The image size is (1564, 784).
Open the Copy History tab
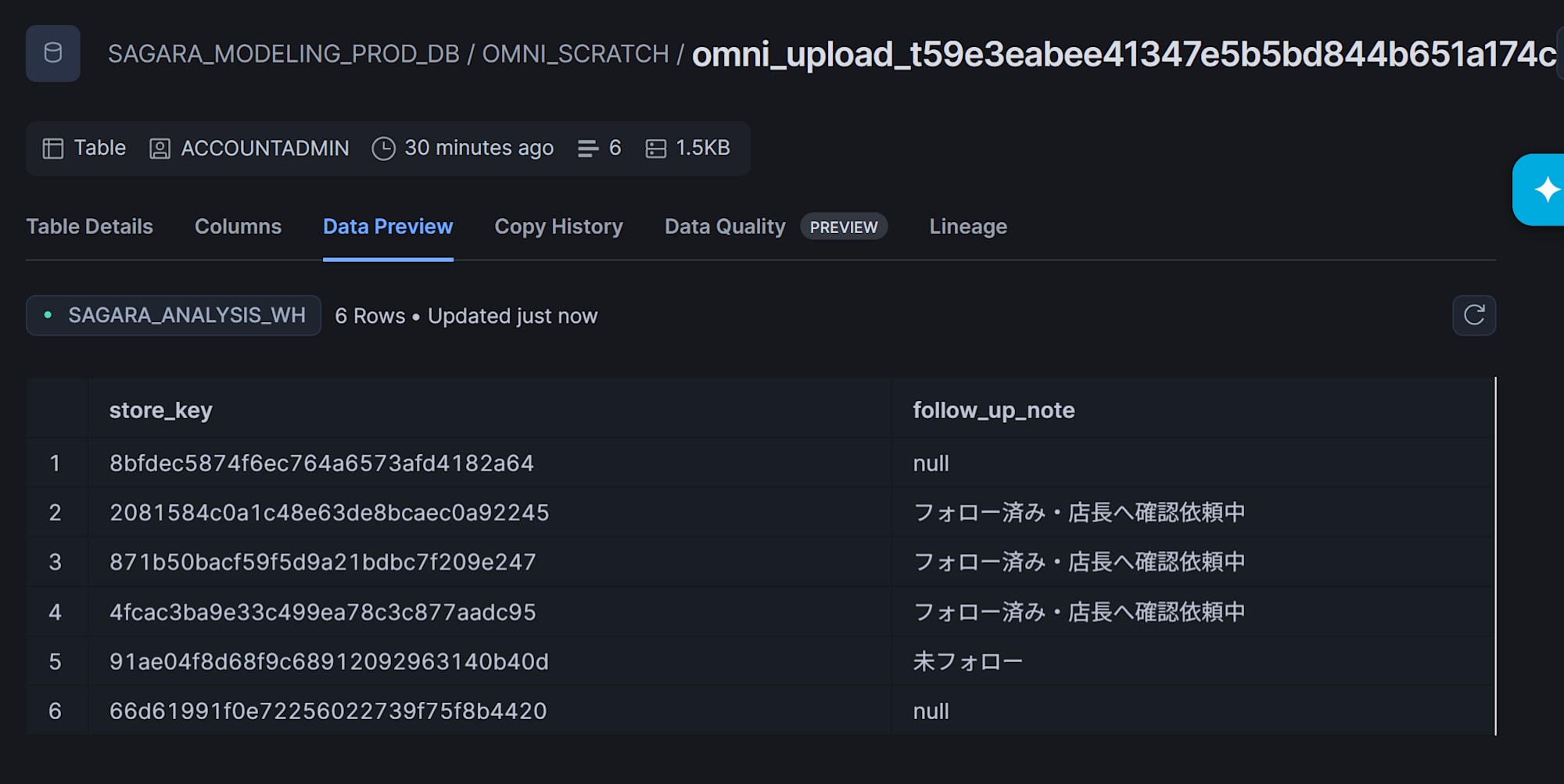pyautogui.click(x=558, y=227)
